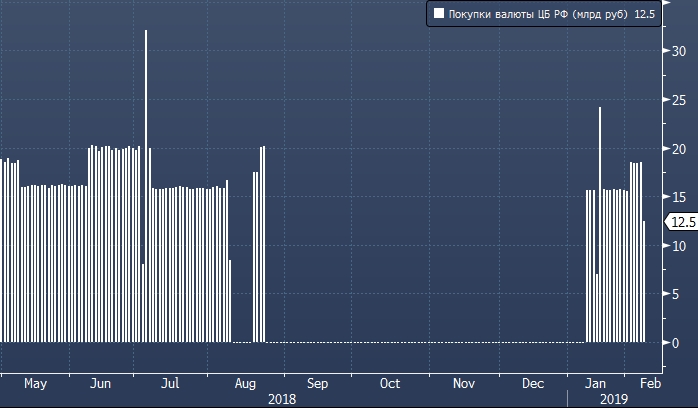Click the 30 tick on the value axis
698x408 pixels.
pyautogui.click(x=677, y=51)
